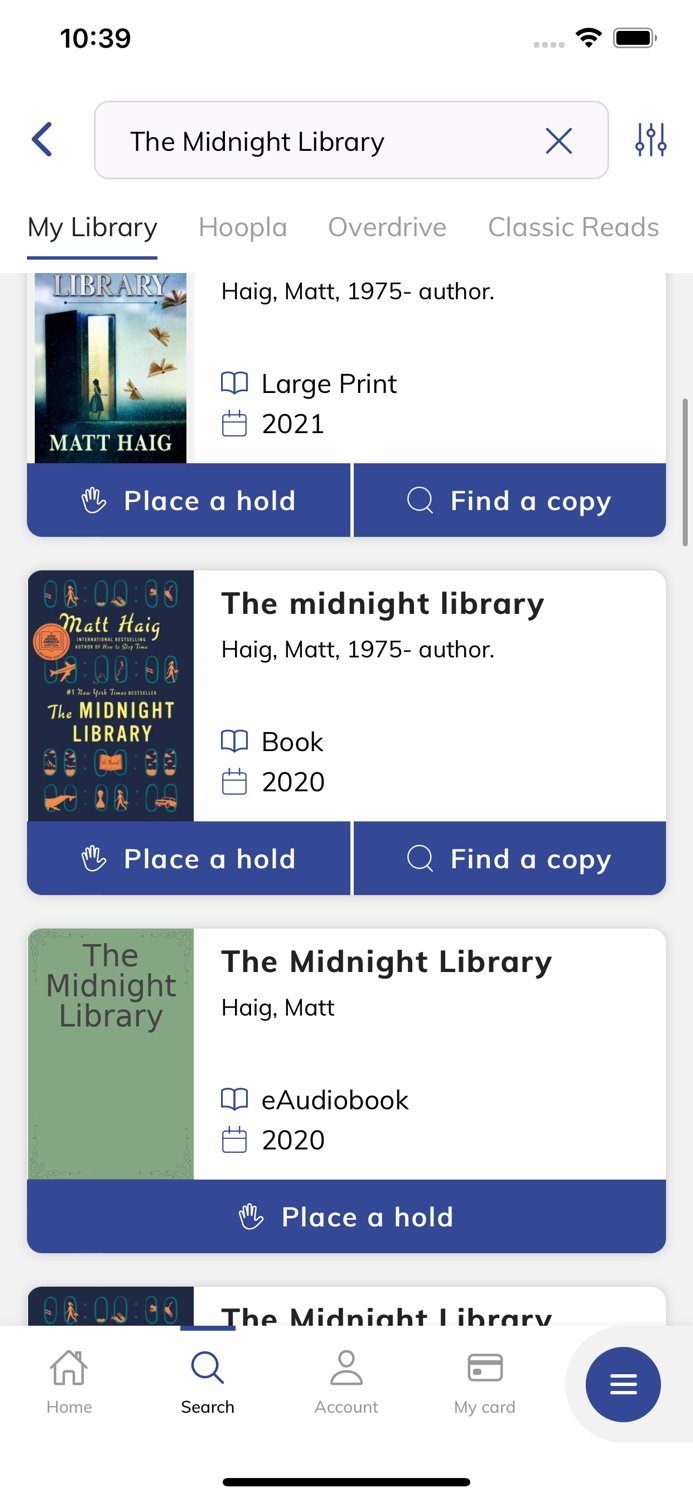Open the Account icon in bottom navigation
The height and width of the screenshot is (1500, 693).
point(346,1380)
